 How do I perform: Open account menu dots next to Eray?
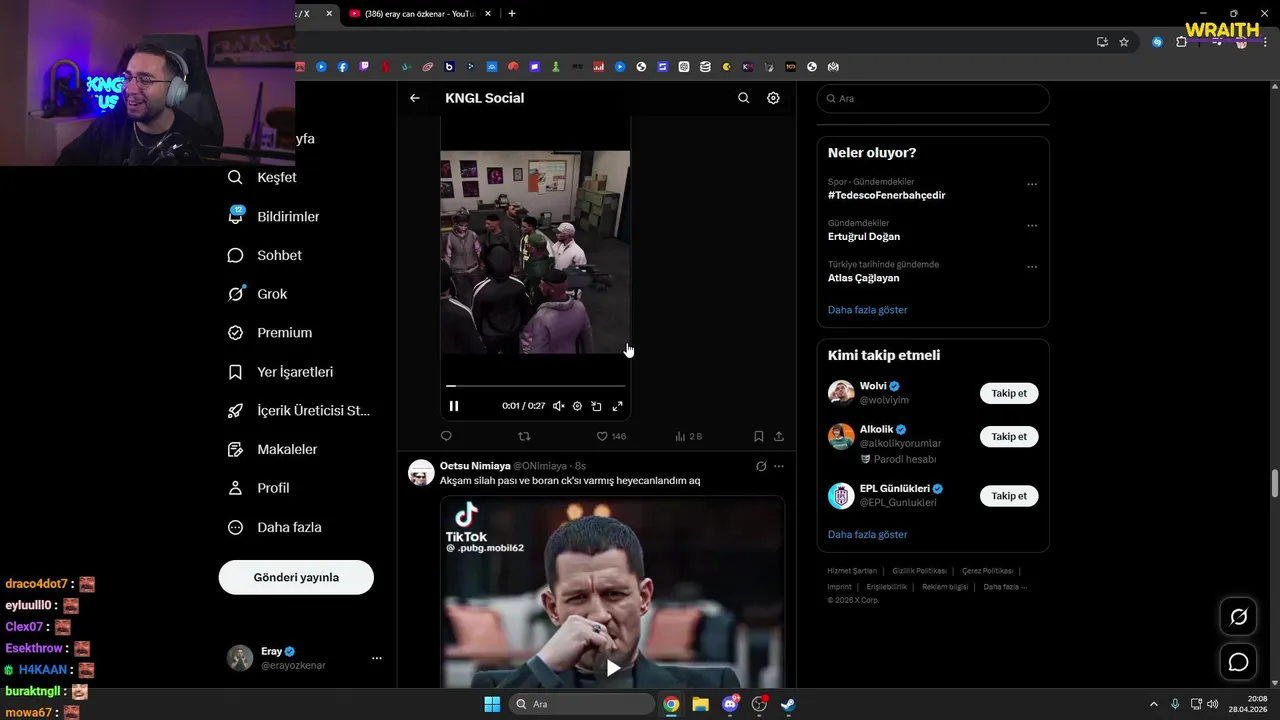377,658
